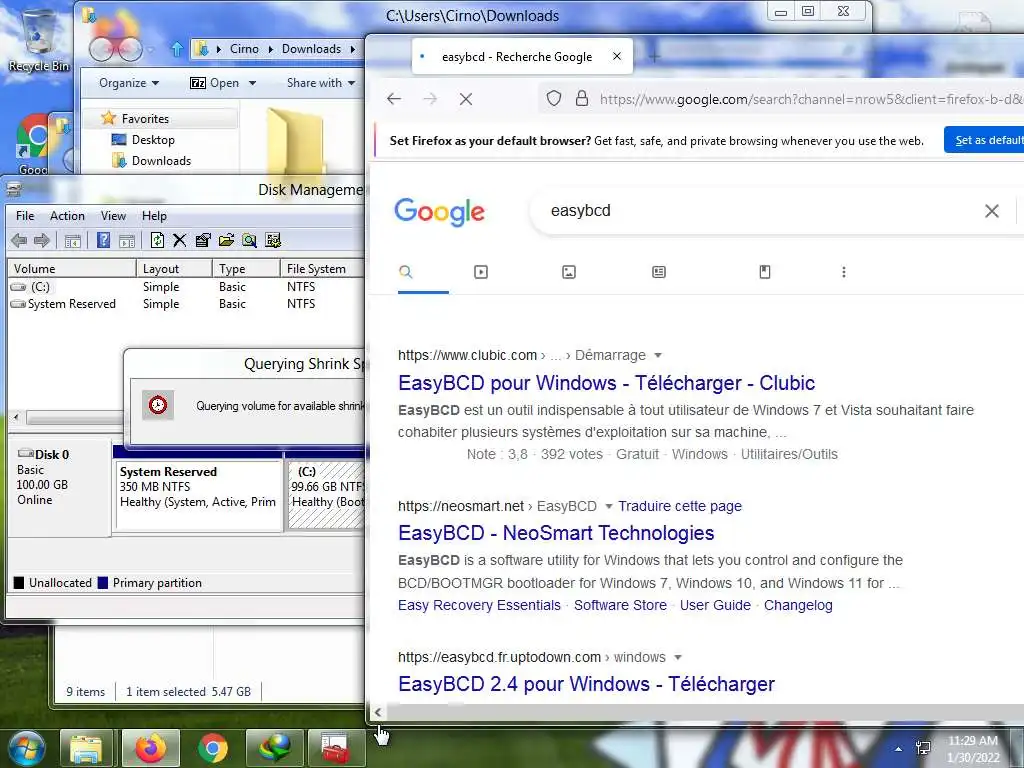Open Chrome from taskbar
Viewport: 1024px width, 768px height.
pyautogui.click(x=212, y=748)
